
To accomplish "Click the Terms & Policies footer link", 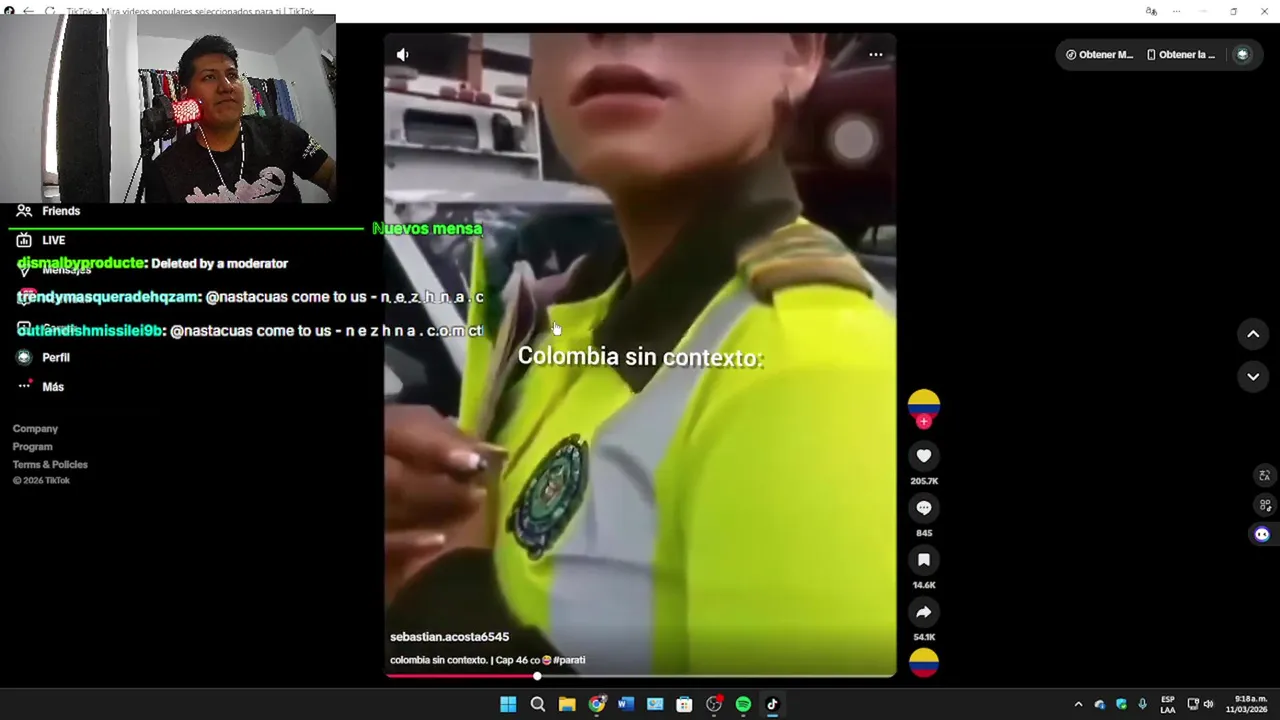I will (x=50, y=464).
